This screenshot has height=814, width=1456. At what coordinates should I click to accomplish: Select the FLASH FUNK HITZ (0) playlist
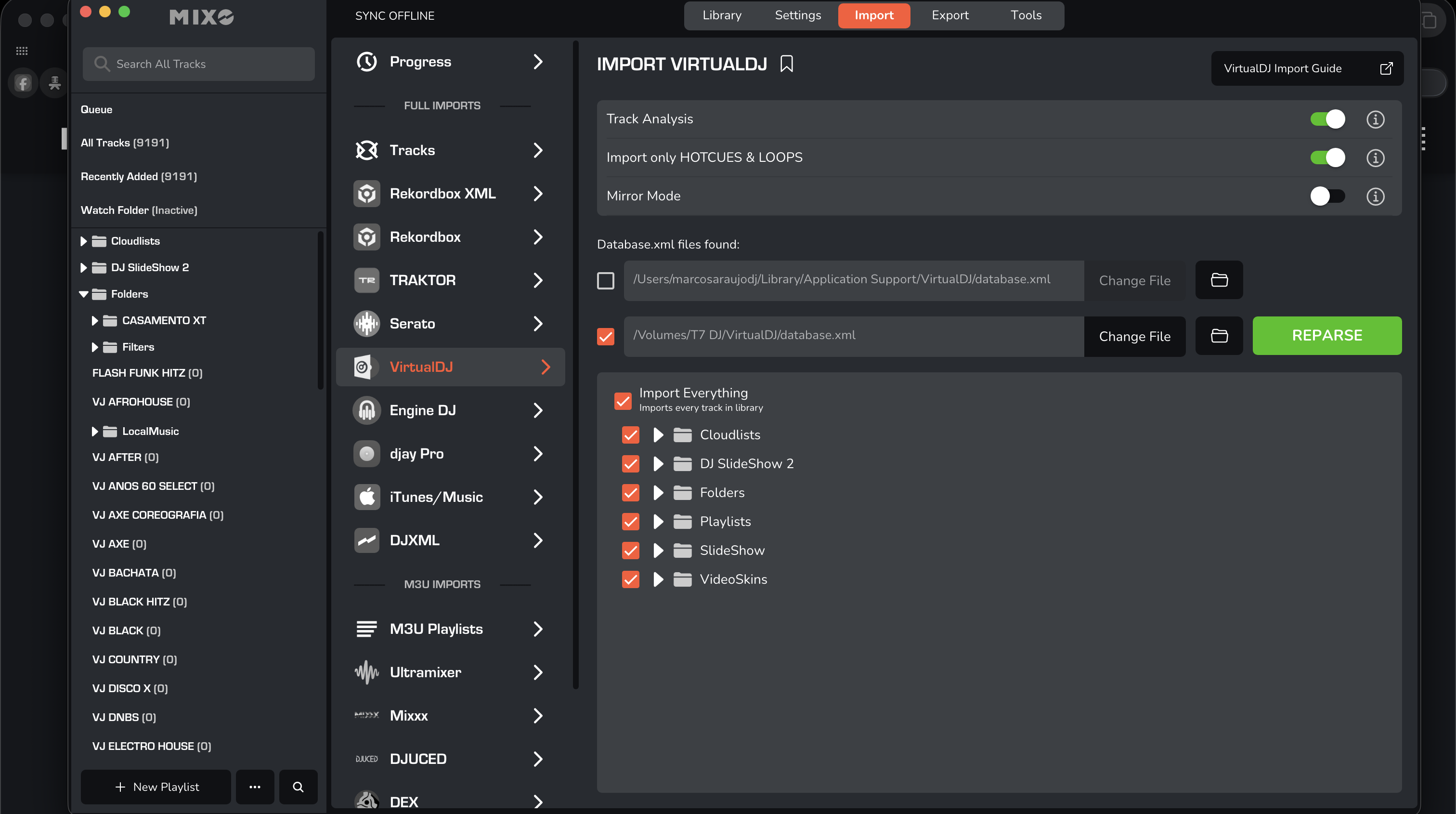(x=147, y=373)
